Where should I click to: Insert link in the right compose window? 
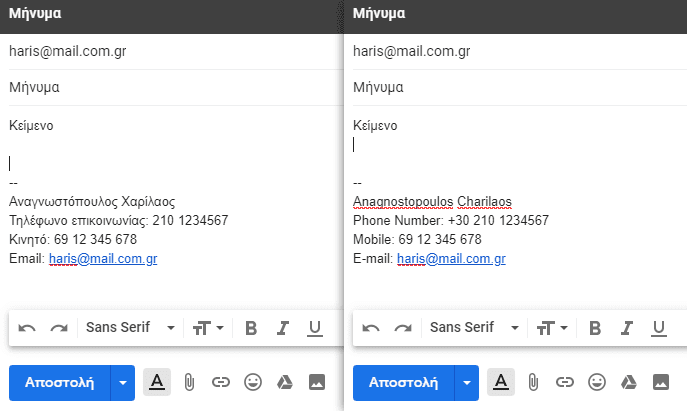click(x=565, y=383)
